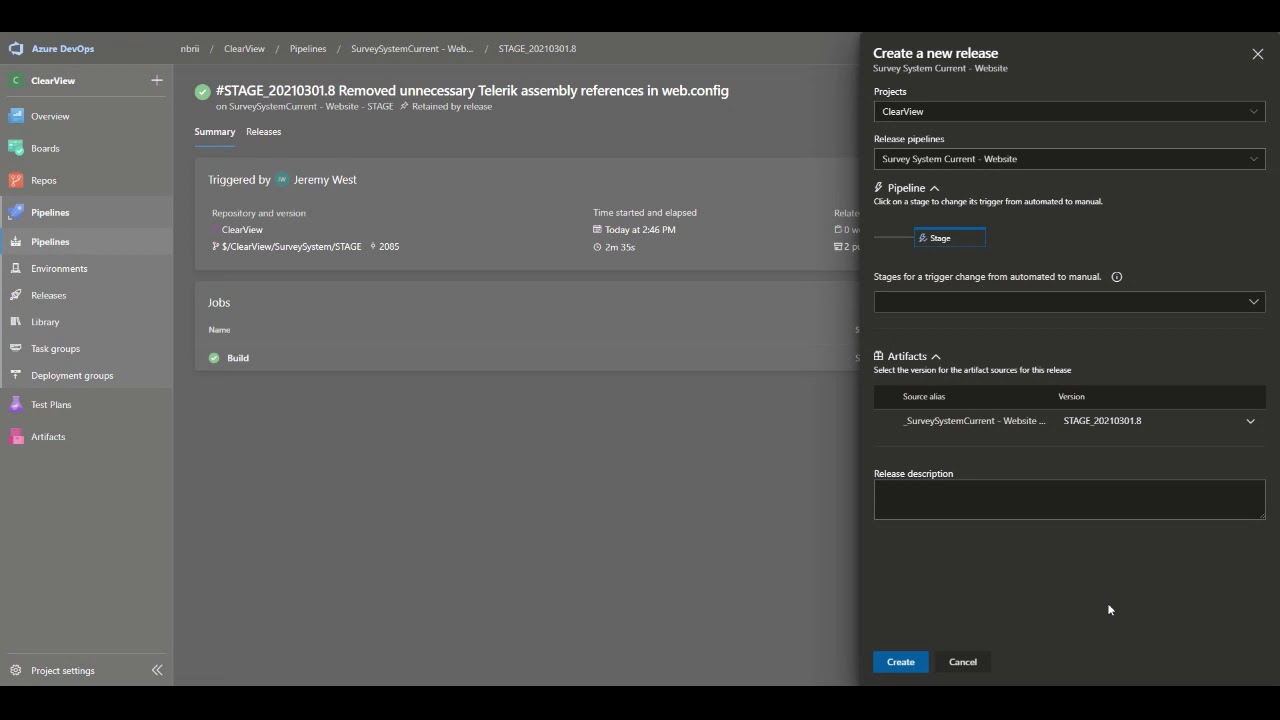Click the Create button
Viewport: 1280px width, 720px height.
pos(900,662)
